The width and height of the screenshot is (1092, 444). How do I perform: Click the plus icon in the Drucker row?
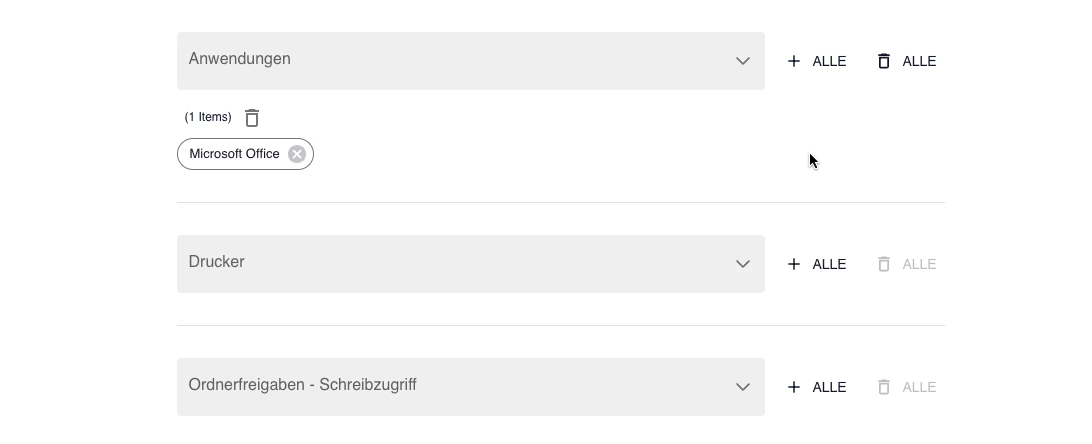tap(793, 264)
